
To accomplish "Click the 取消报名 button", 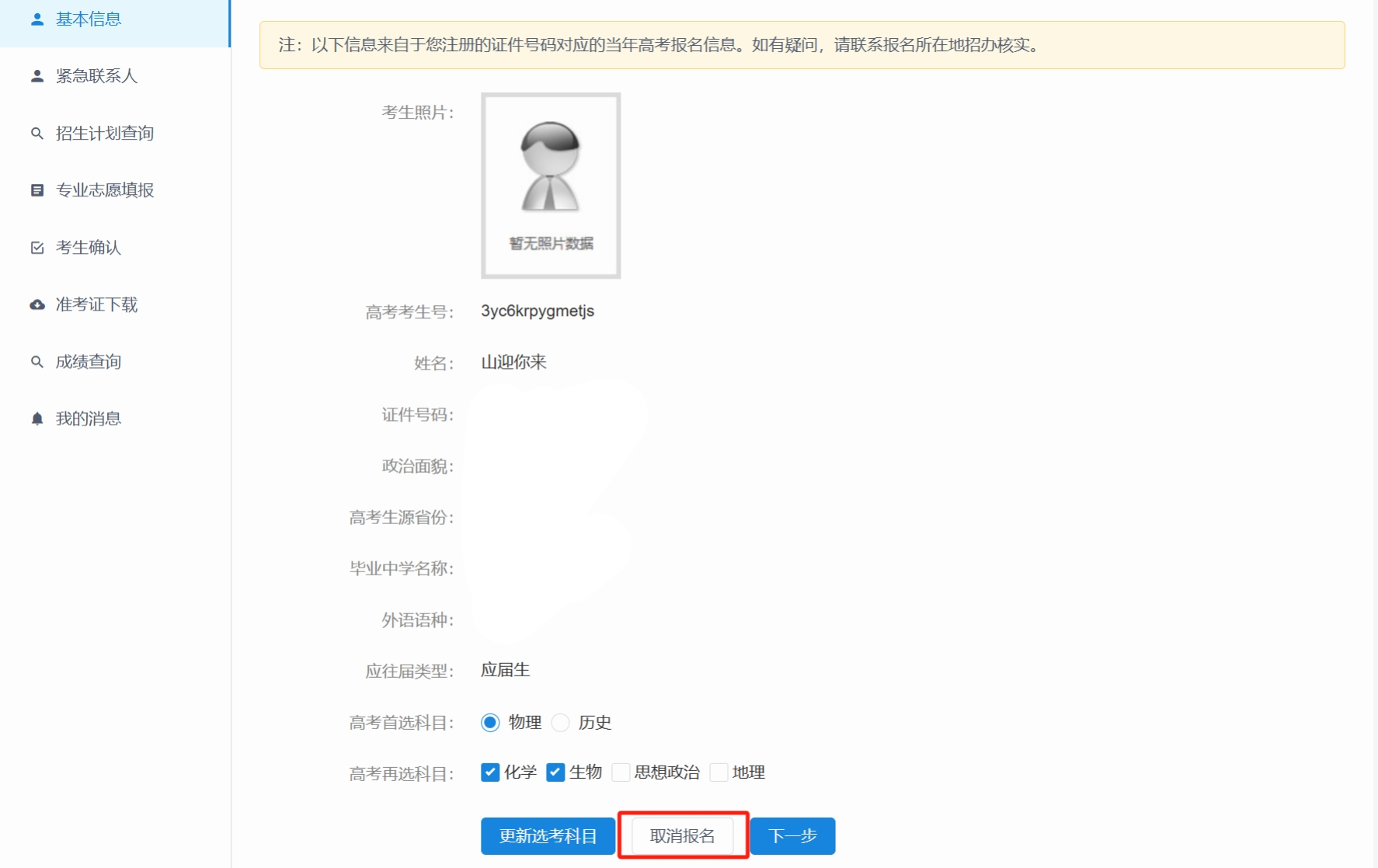I will pos(683,836).
